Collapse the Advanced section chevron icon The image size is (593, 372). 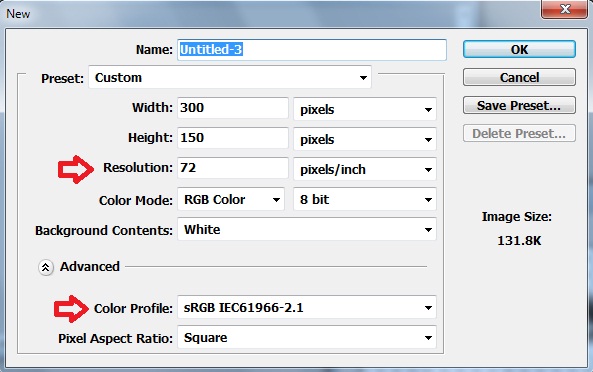pyautogui.click(x=45, y=267)
